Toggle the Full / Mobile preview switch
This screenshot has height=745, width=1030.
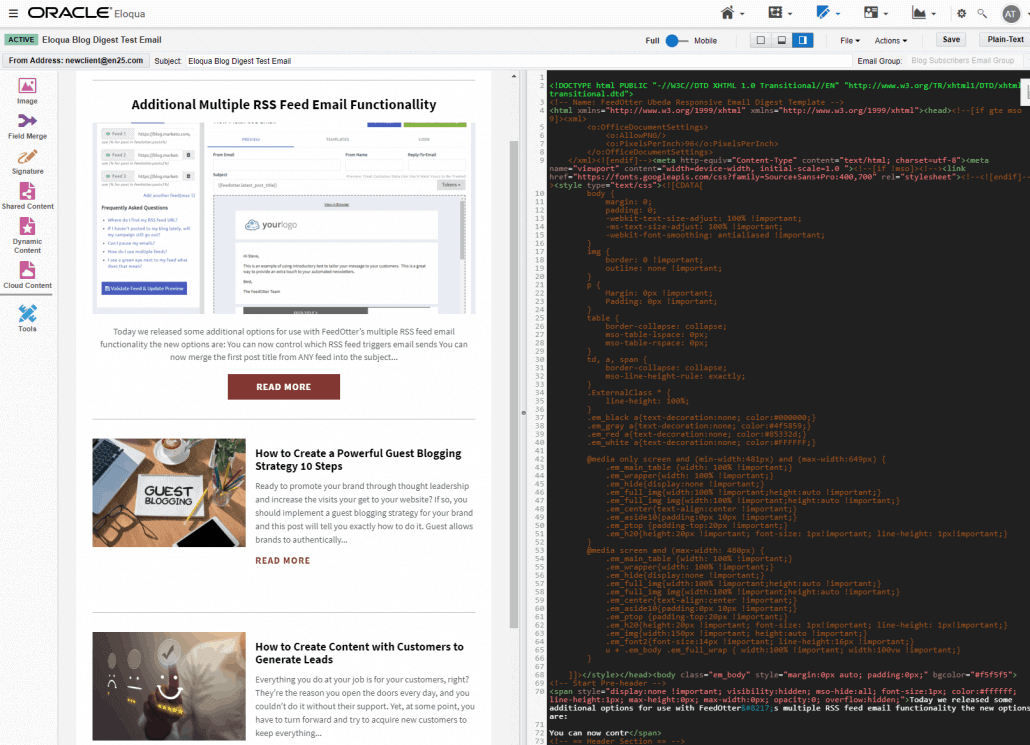pyautogui.click(x=677, y=41)
